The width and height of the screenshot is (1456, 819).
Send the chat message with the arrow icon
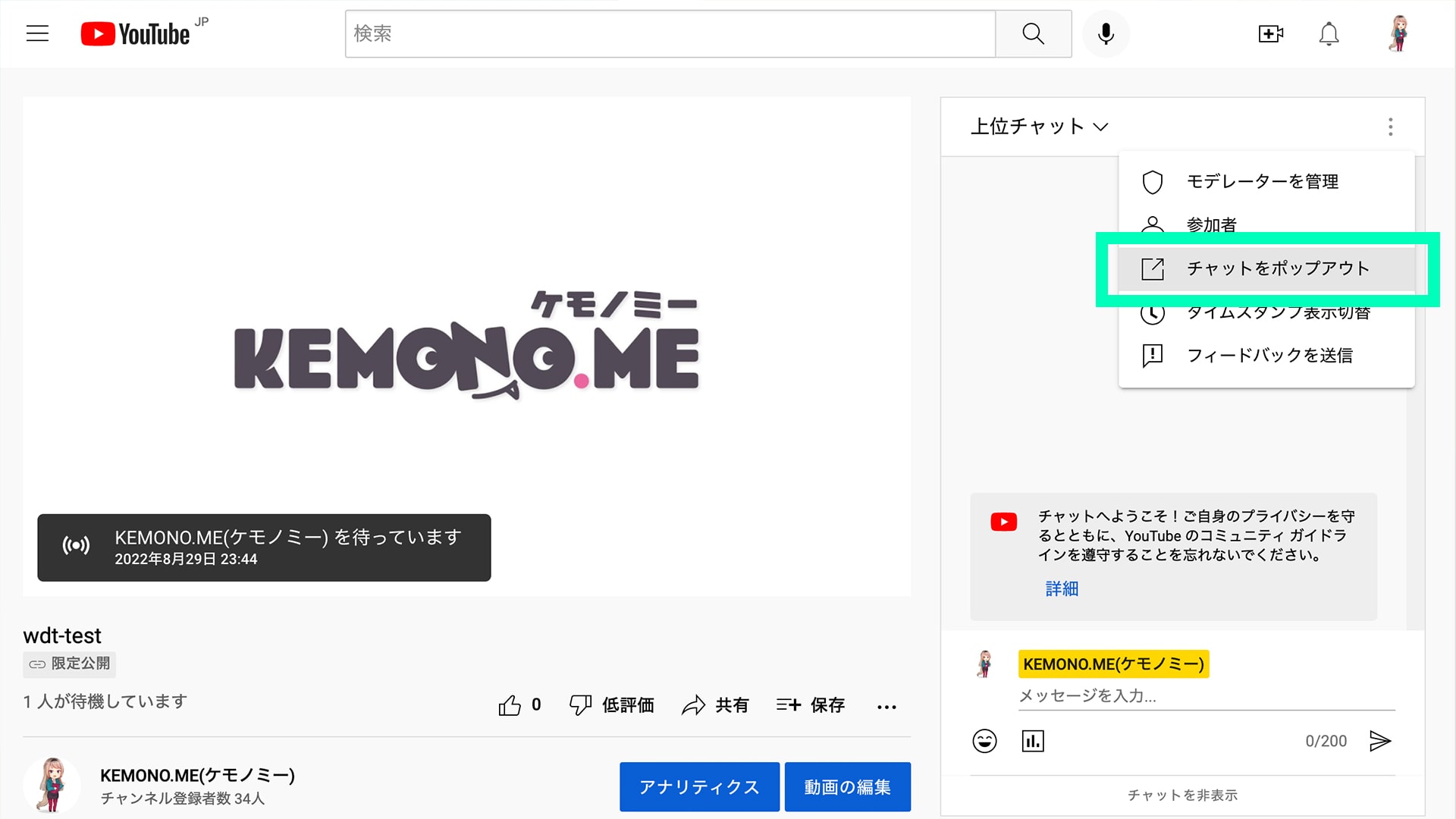tap(1382, 741)
